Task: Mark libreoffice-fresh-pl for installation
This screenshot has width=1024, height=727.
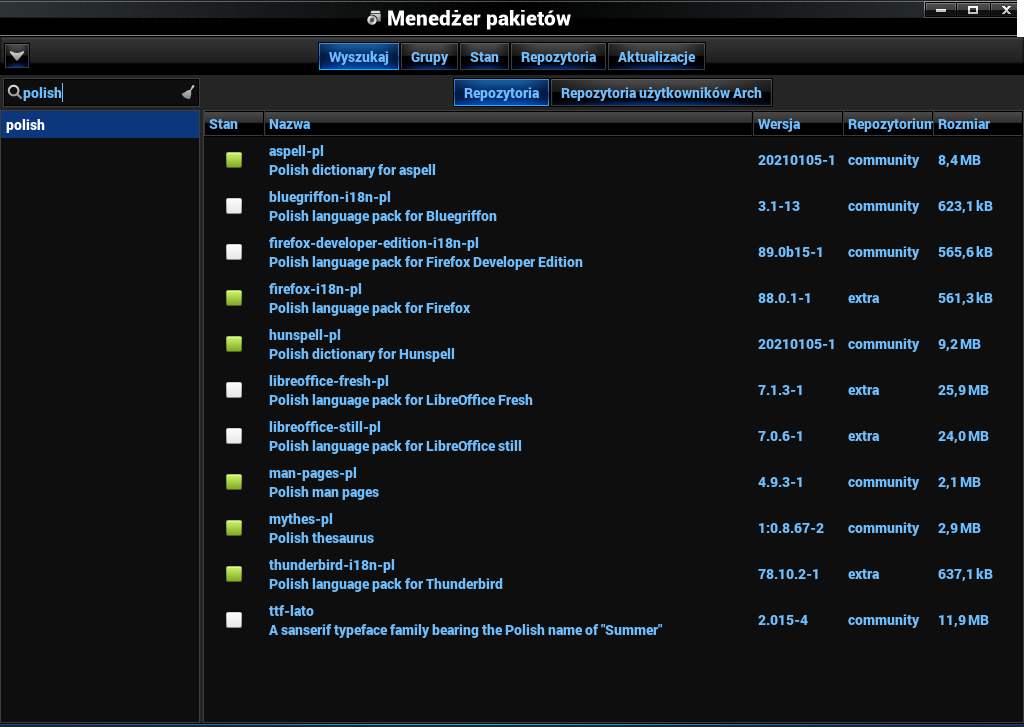Action: (x=234, y=390)
